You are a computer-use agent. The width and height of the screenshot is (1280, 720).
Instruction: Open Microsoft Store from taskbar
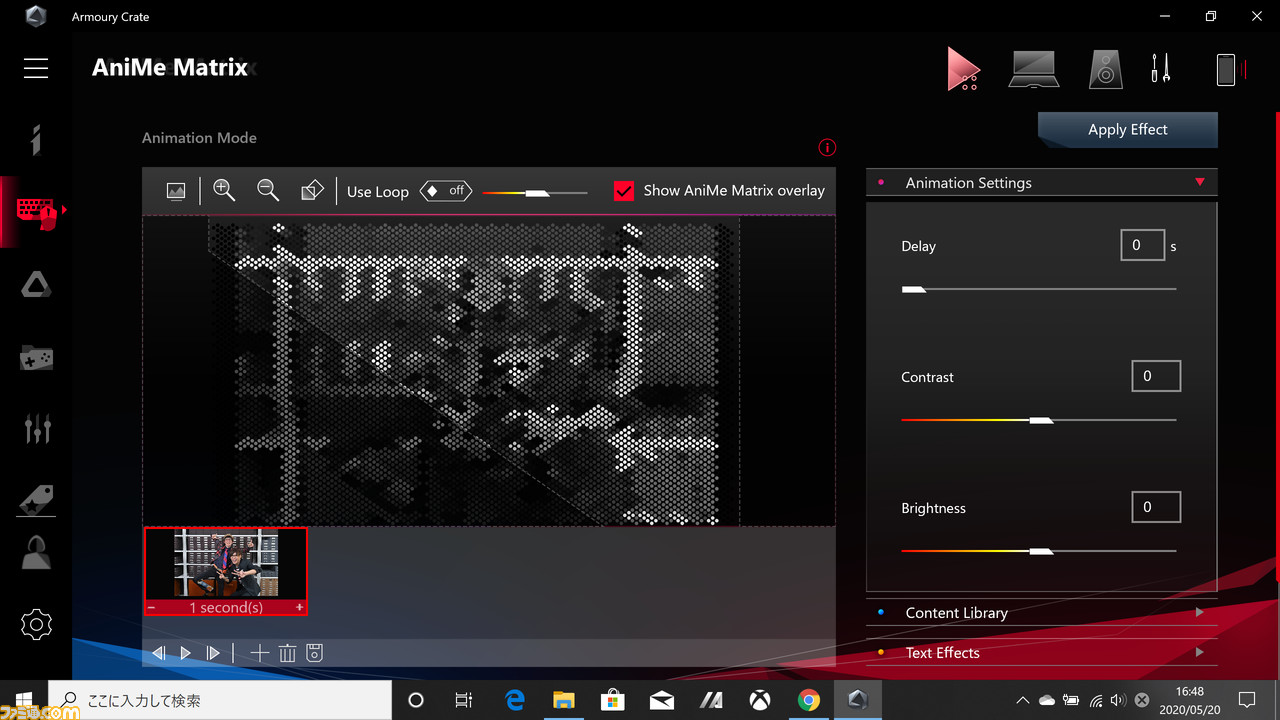613,701
